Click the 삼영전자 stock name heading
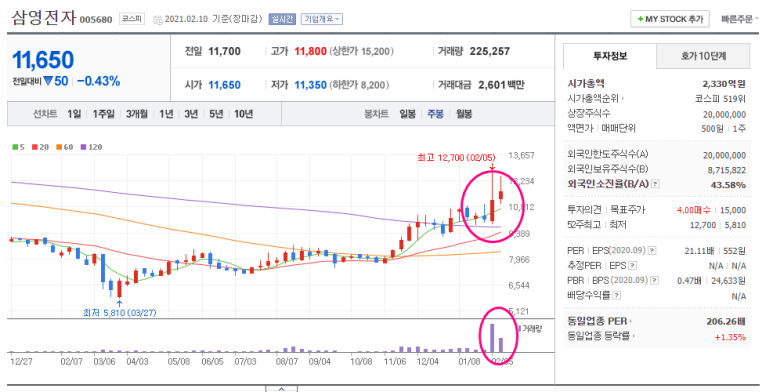This screenshot has width=773, height=392. (44, 18)
